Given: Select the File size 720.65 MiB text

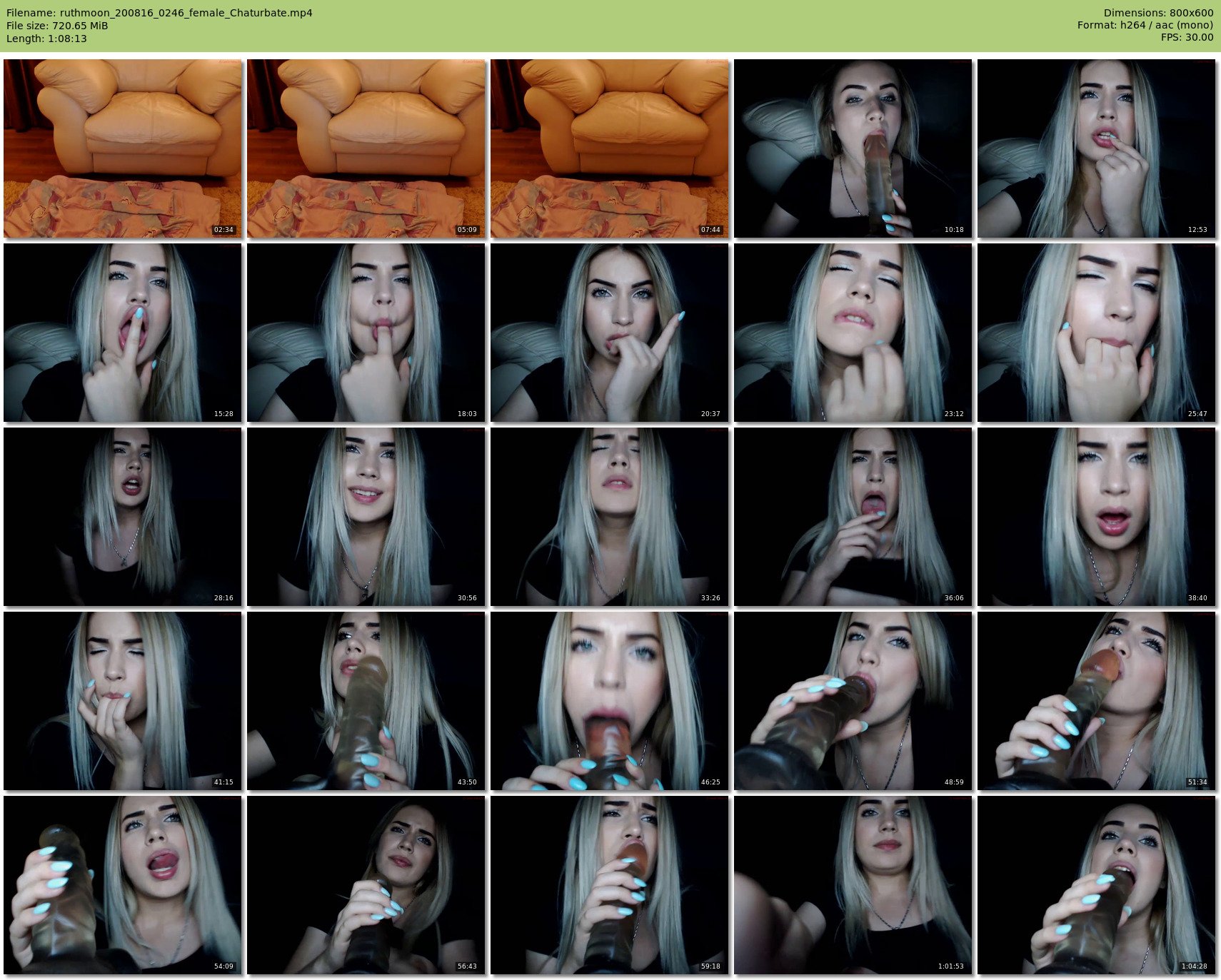Looking at the screenshot, I should click(57, 26).
